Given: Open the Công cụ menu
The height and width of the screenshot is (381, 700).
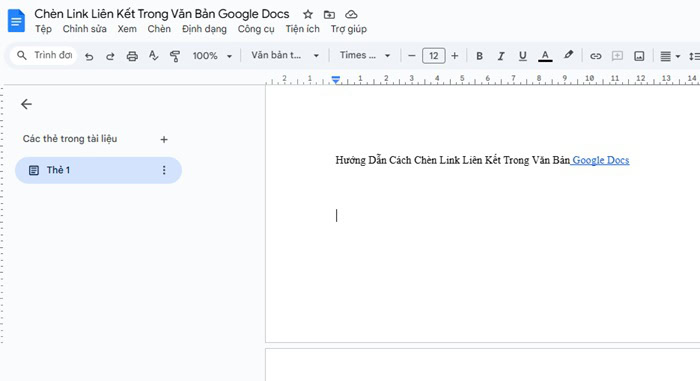Looking at the screenshot, I should (256, 29).
